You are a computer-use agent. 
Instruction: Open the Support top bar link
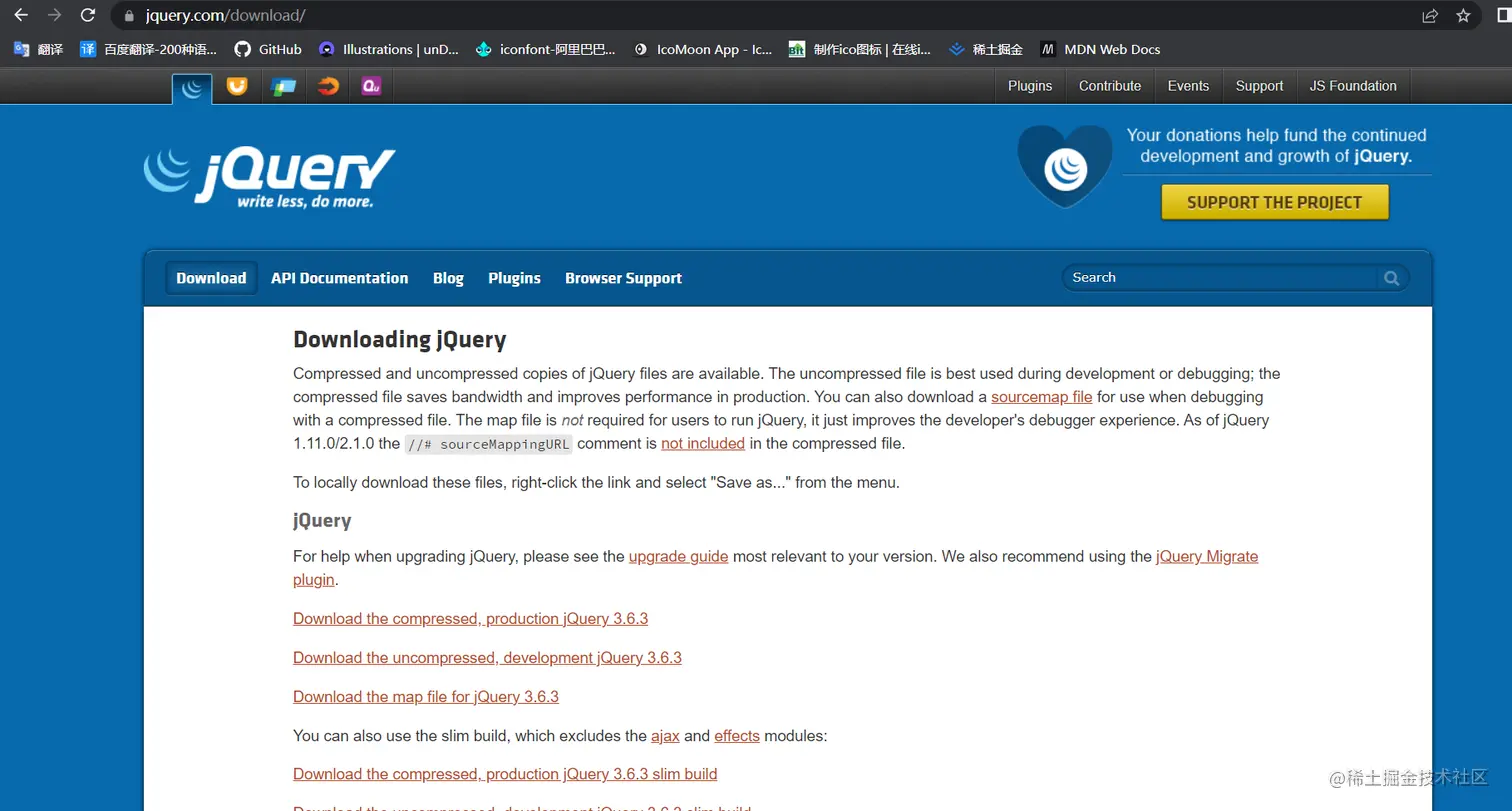pos(1259,86)
